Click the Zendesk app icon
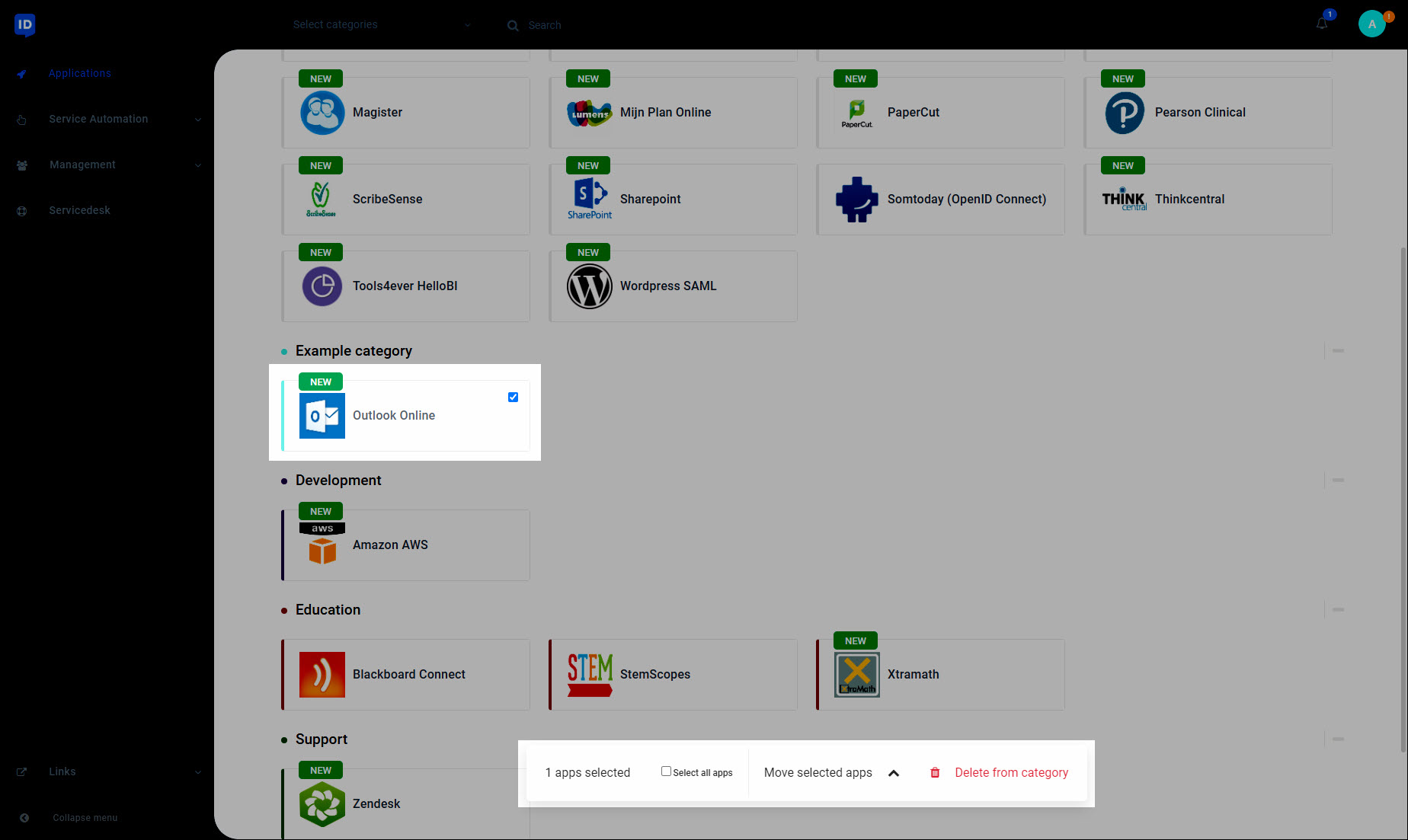The width and height of the screenshot is (1408, 840). [322, 804]
